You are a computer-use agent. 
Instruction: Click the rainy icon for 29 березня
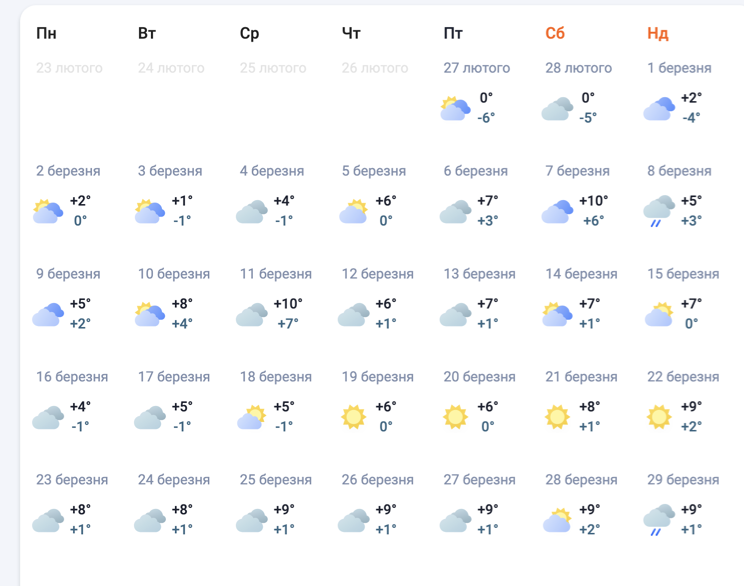point(659,519)
